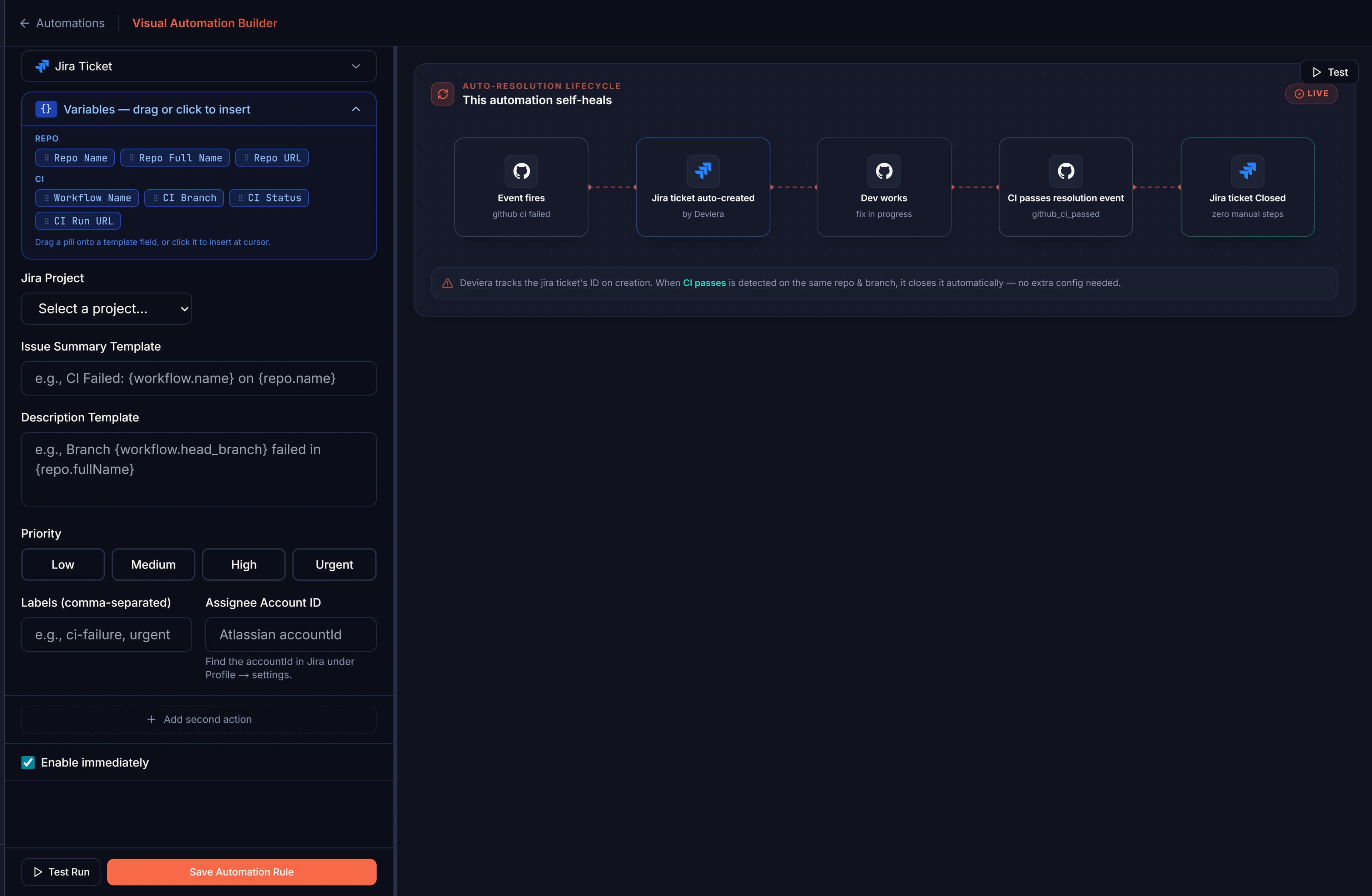Viewport: 1372px width, 896px height.
Task: Click the Jira icon on Jira ticket auto-created card
Action: [x=703, y=171]
